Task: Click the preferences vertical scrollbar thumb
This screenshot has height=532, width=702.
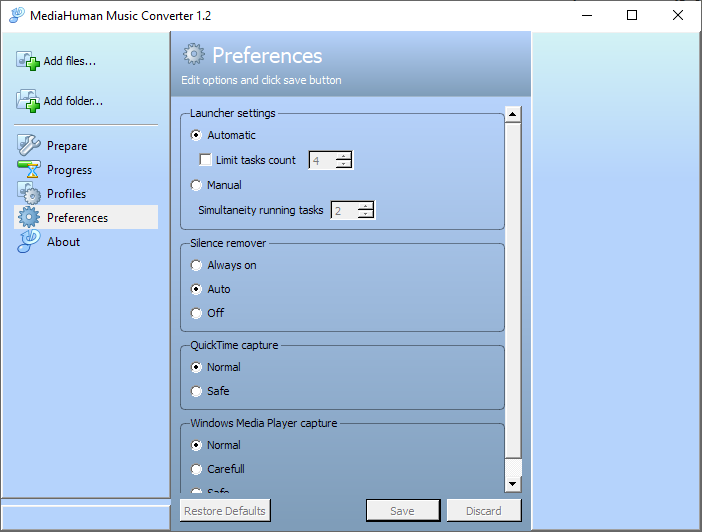Action: tap(513, 291)
